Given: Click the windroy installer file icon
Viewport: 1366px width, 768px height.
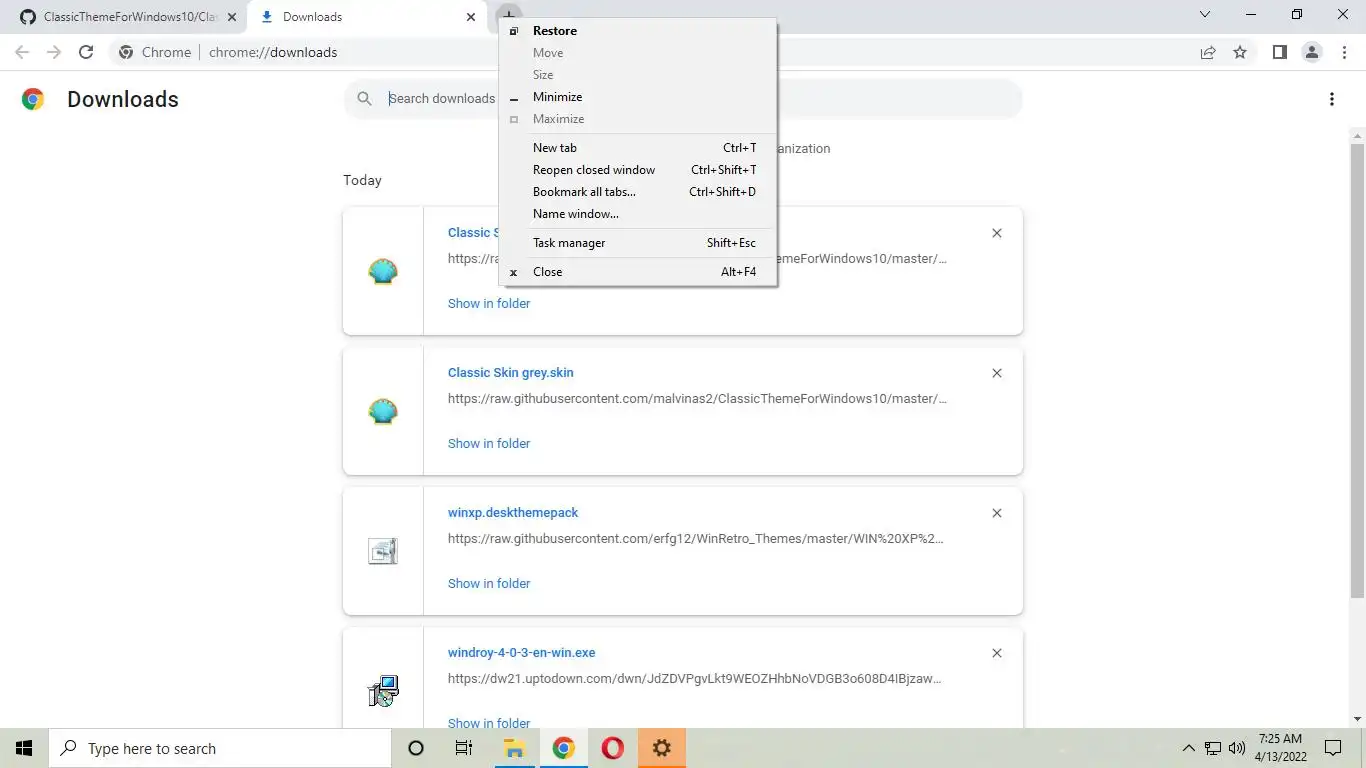Looking at the screenshot, I should coord(383,691).
